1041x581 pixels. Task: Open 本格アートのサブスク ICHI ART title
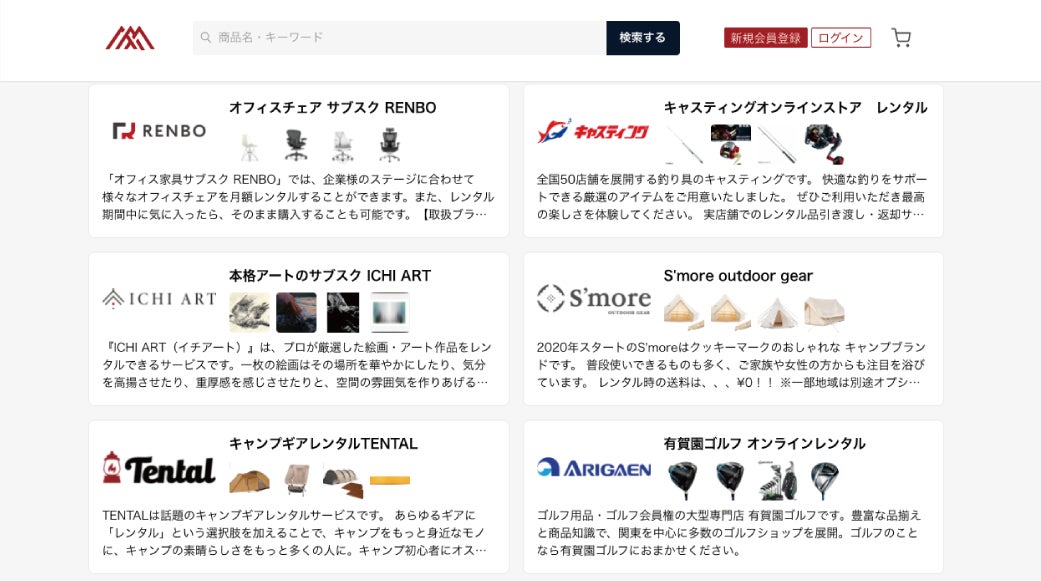330,276
